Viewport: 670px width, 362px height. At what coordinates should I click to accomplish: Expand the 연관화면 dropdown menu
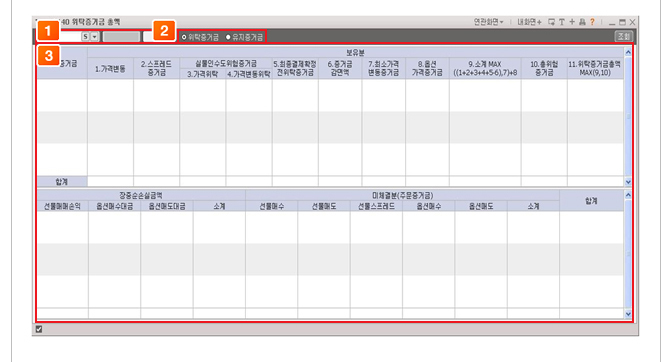pyautogui.click(x=488, y=22)
